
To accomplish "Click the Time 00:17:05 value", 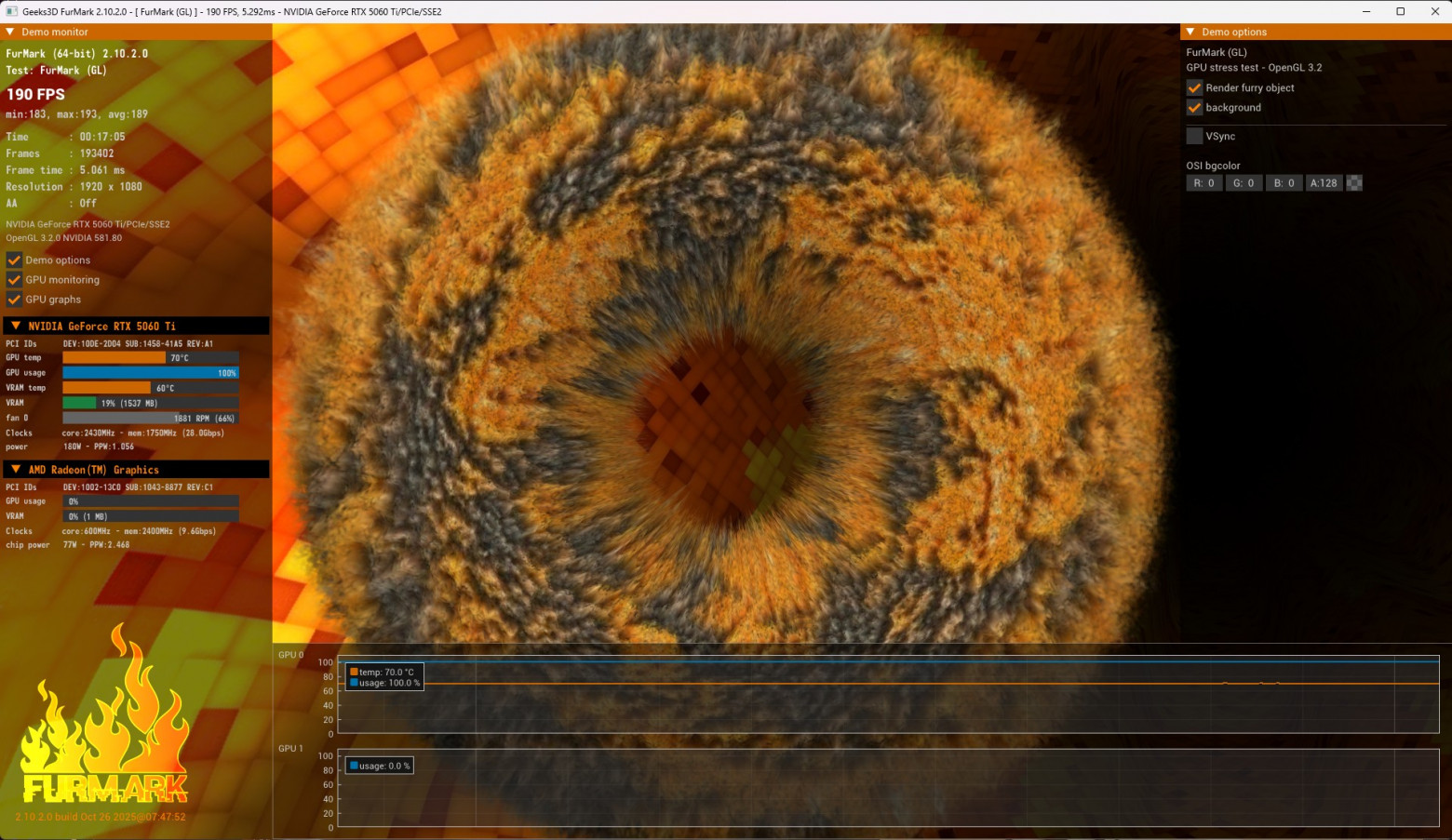I will pos(102,137).
